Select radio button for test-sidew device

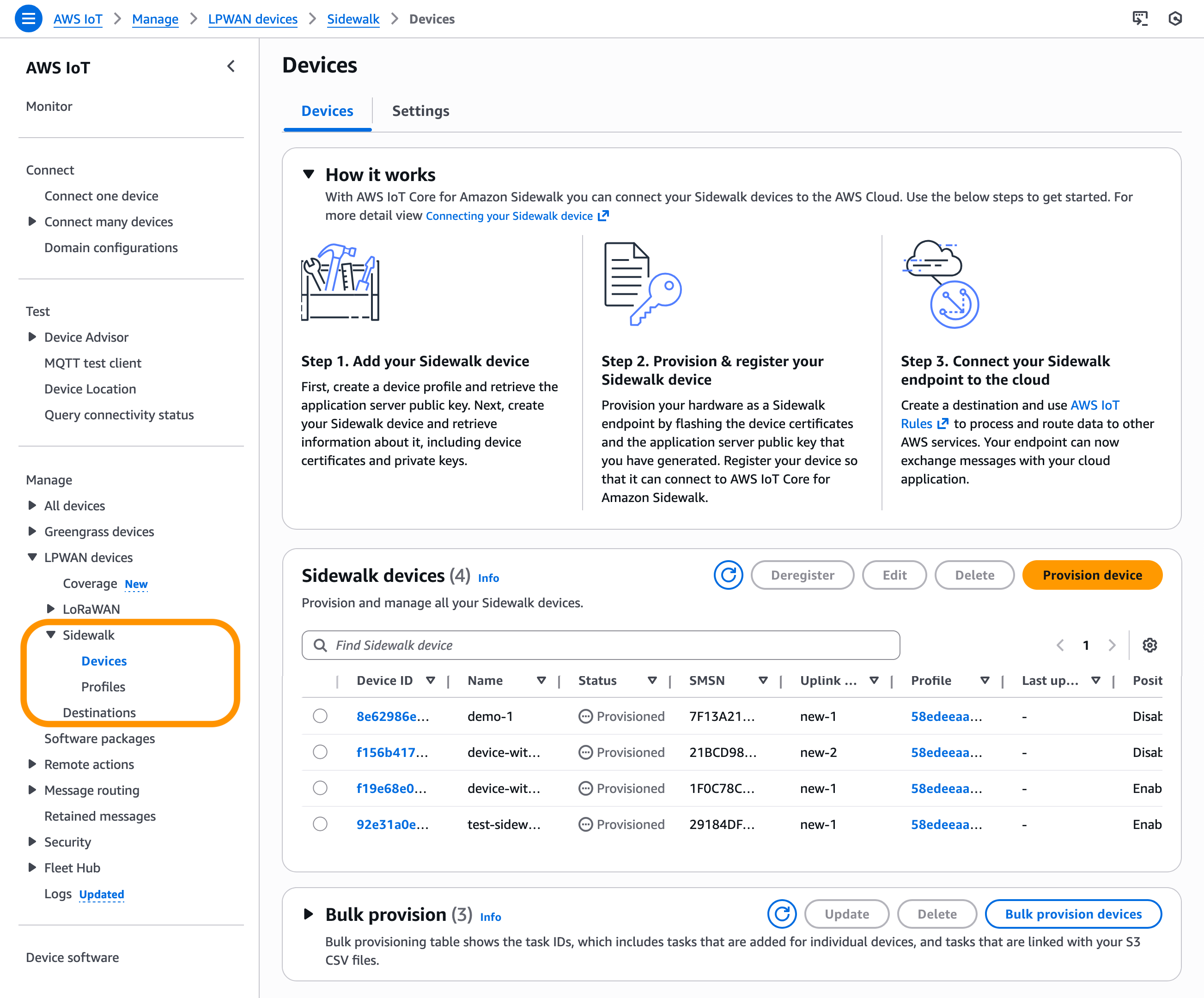[320, 824]
